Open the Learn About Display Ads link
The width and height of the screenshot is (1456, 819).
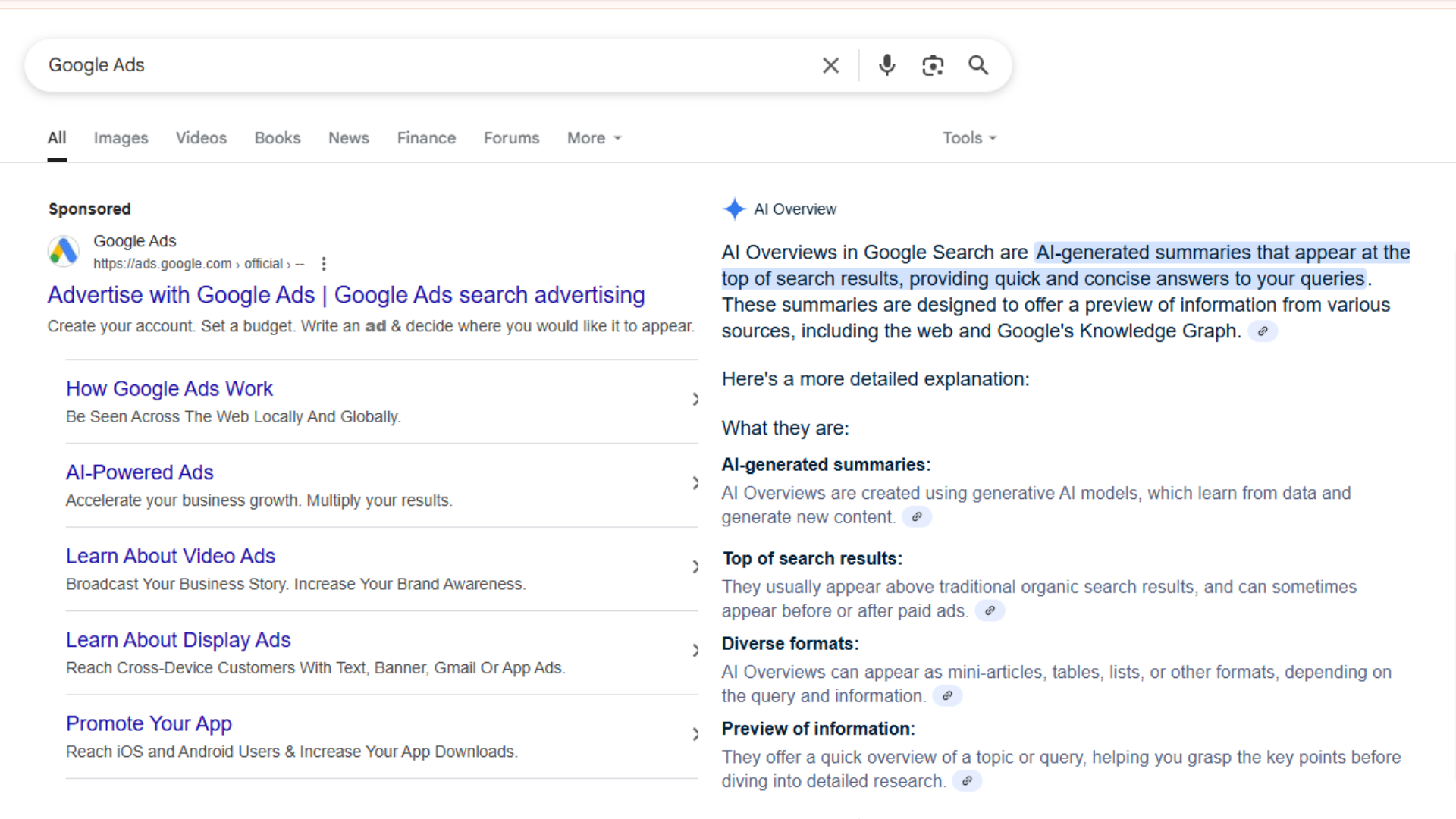[178, 640]
